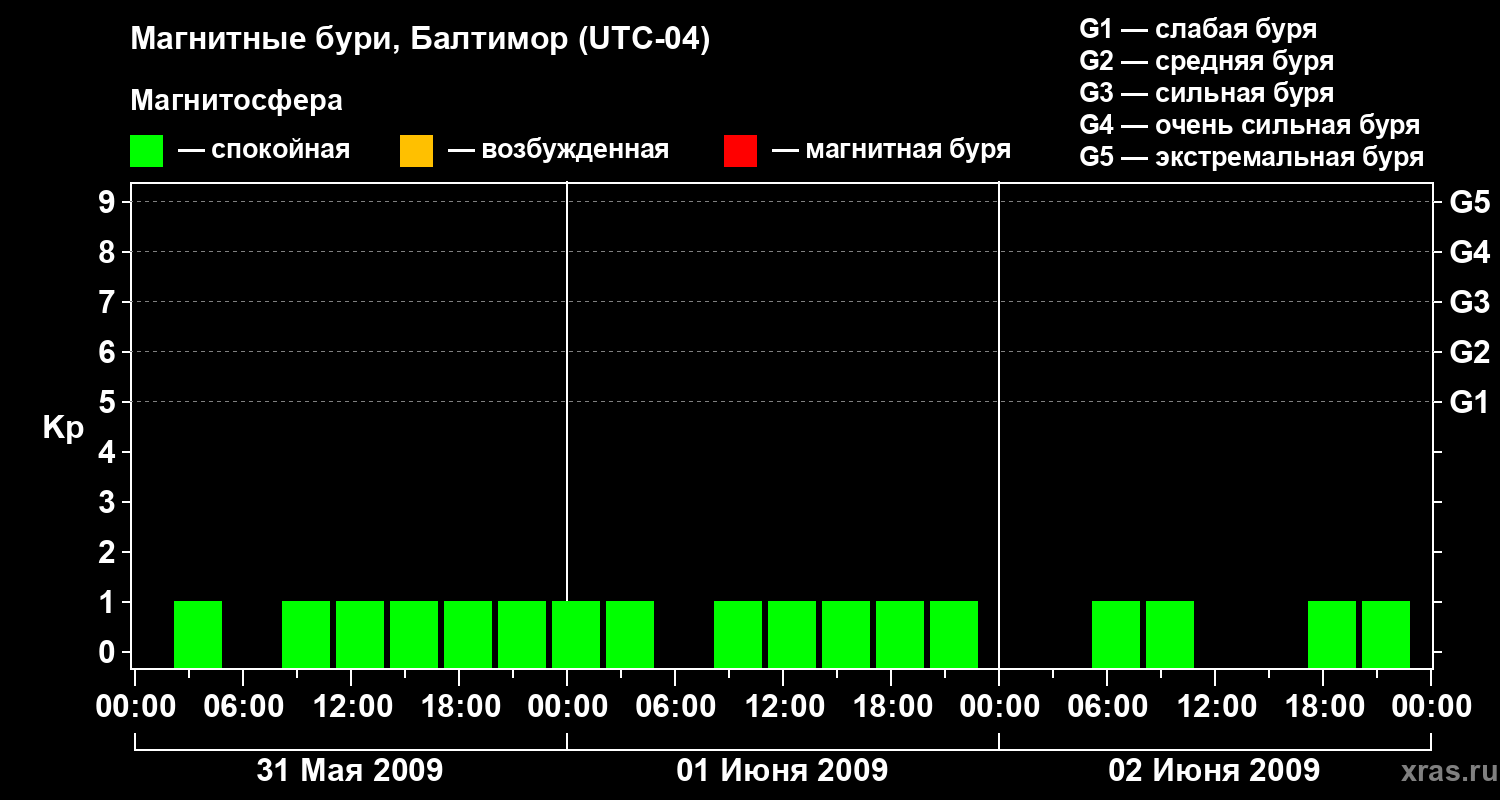The image size is (1500, 800).
Task: Click the red "магнитная буря" legend swatch
Action: coord(740,151)
